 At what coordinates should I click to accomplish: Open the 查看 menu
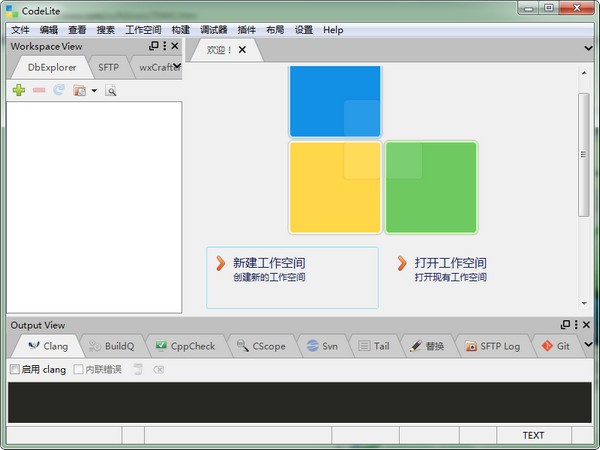(77, 30)
